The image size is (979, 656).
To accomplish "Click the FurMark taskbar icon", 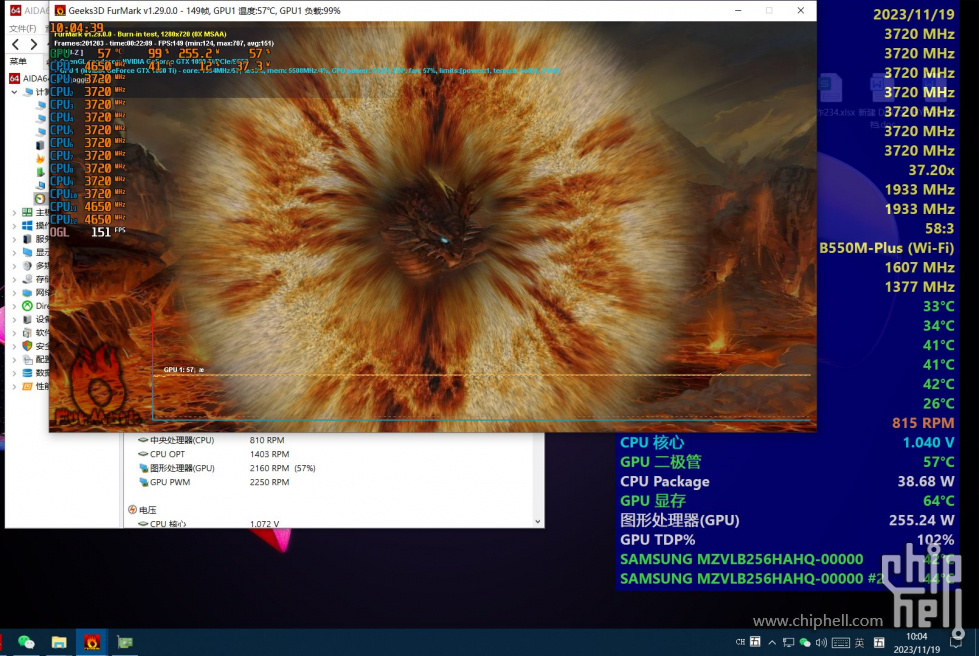I will (x=92, y=642).
